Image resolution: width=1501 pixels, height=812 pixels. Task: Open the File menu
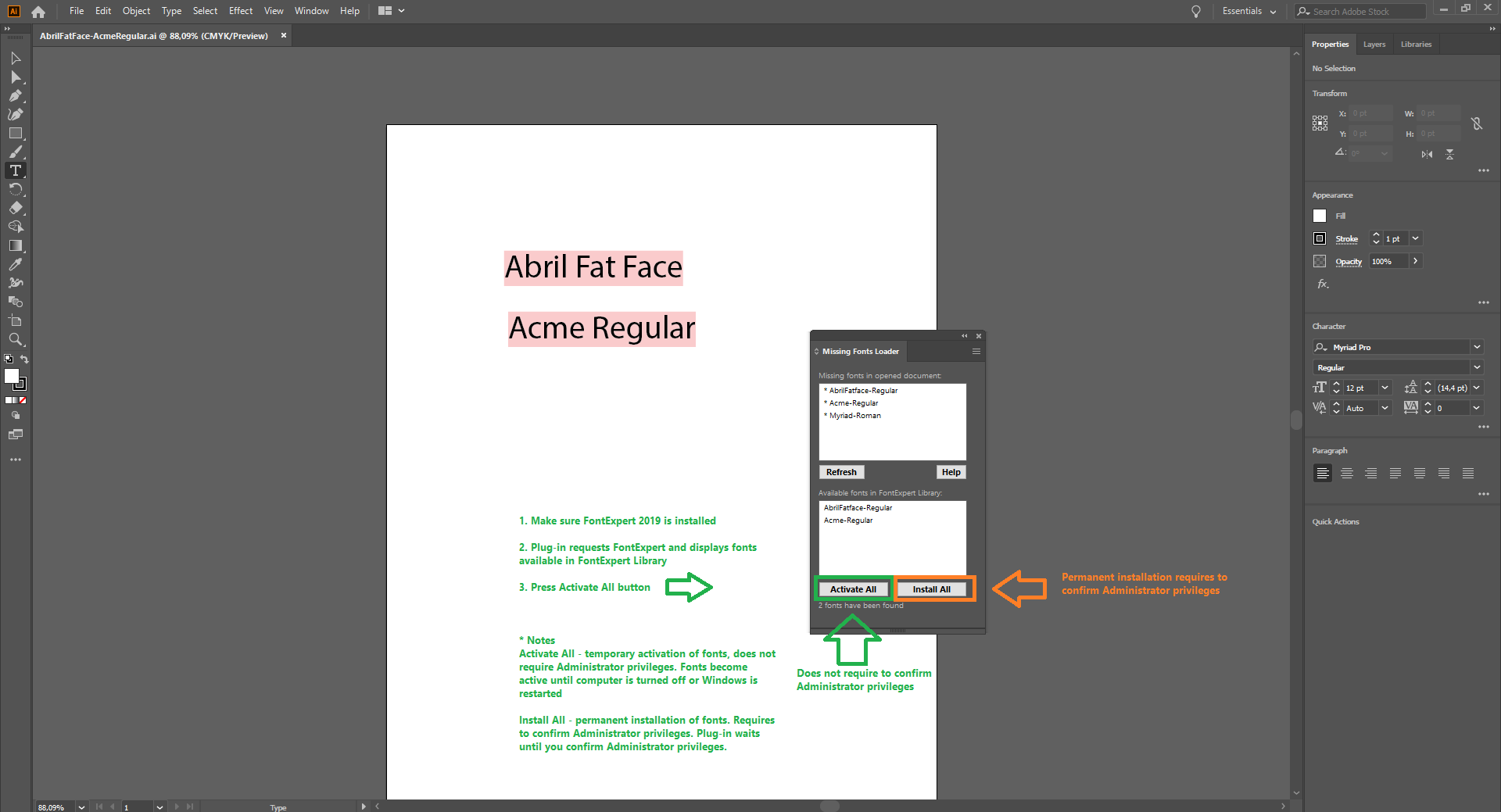coord(77,11)
